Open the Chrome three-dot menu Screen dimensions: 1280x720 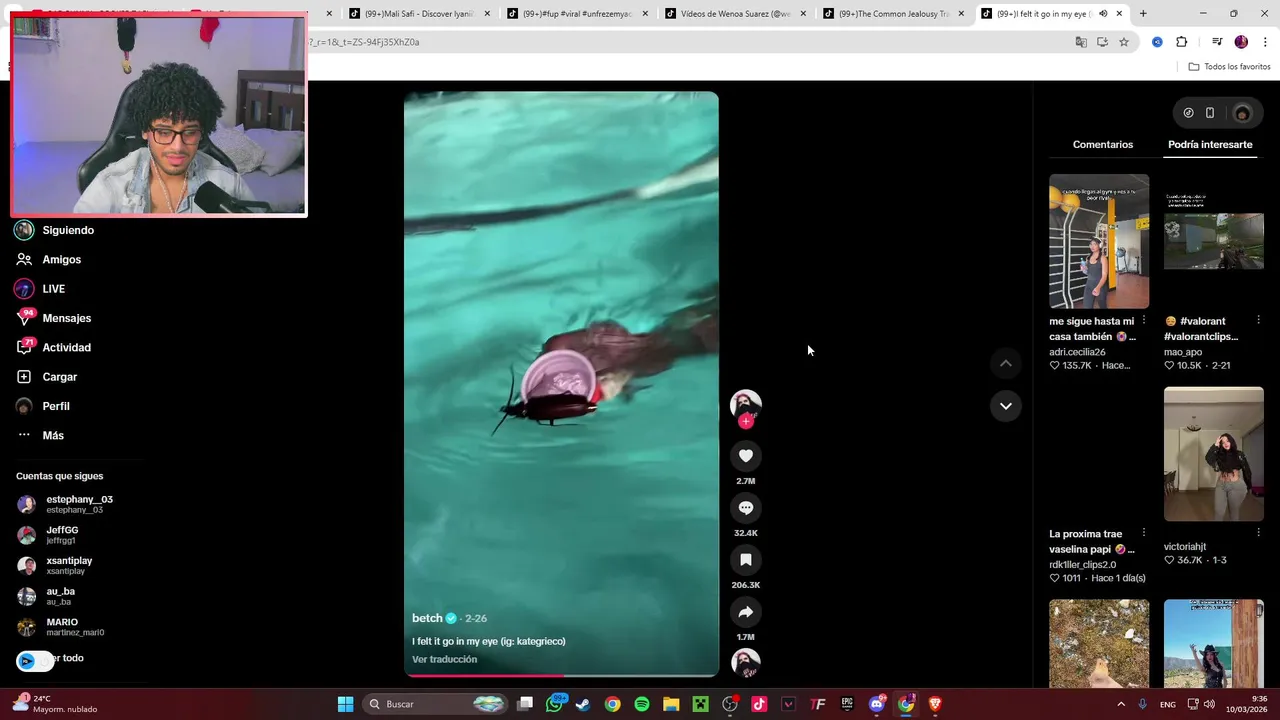point(1265,42)
